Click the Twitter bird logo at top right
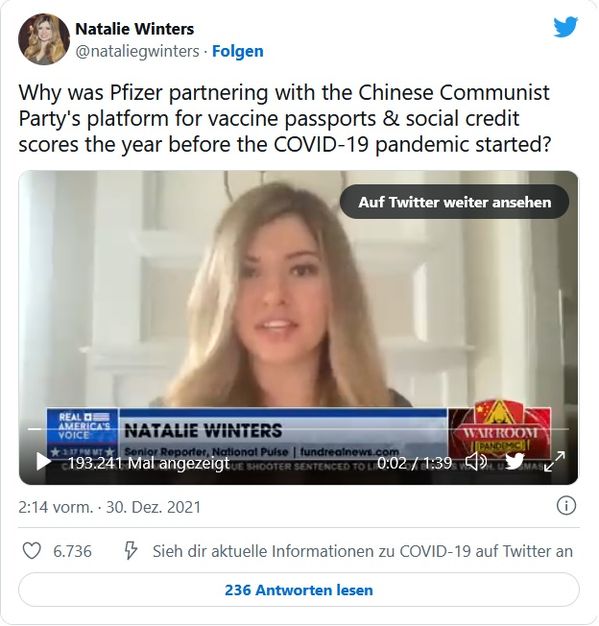This screenshot has width=599, height=626. (565, 27)
